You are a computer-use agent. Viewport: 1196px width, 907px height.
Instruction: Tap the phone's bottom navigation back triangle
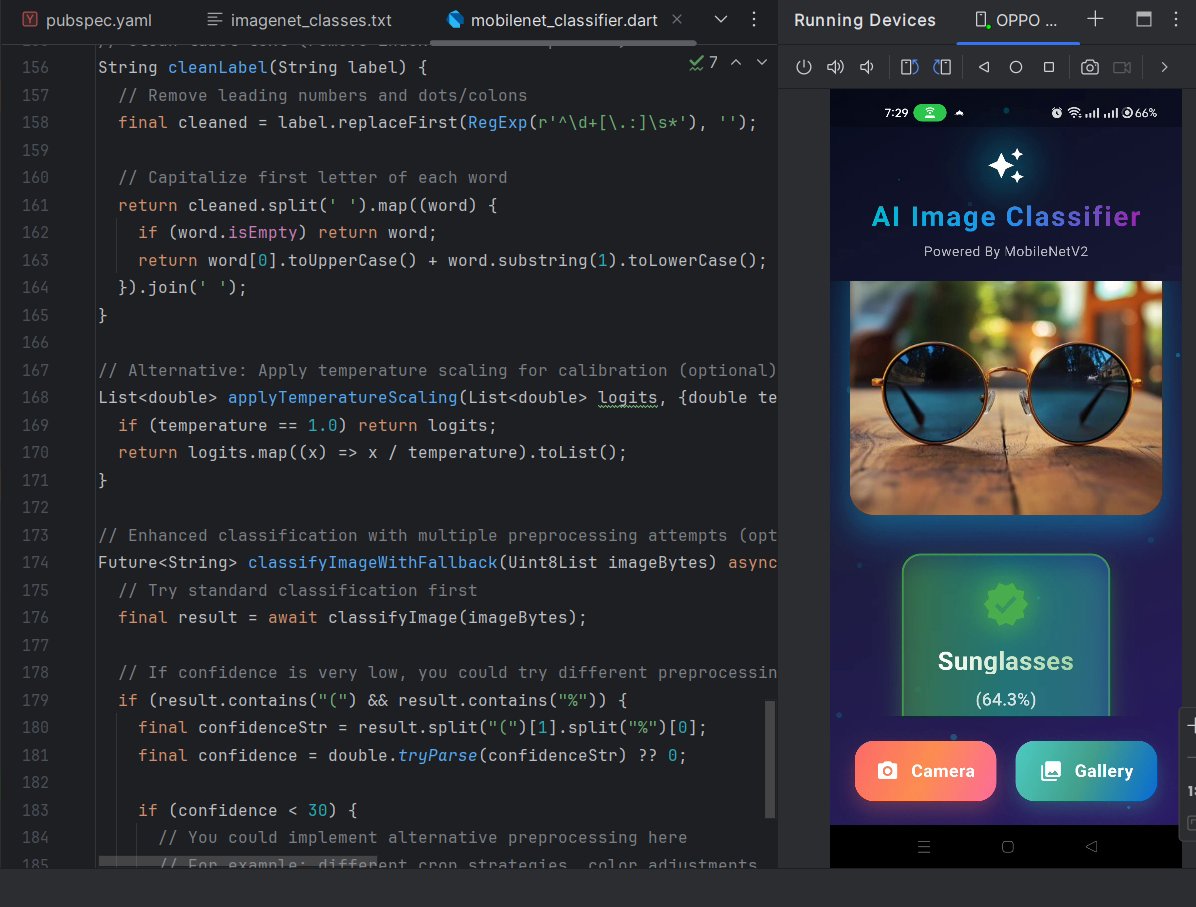pos(1092,847)
